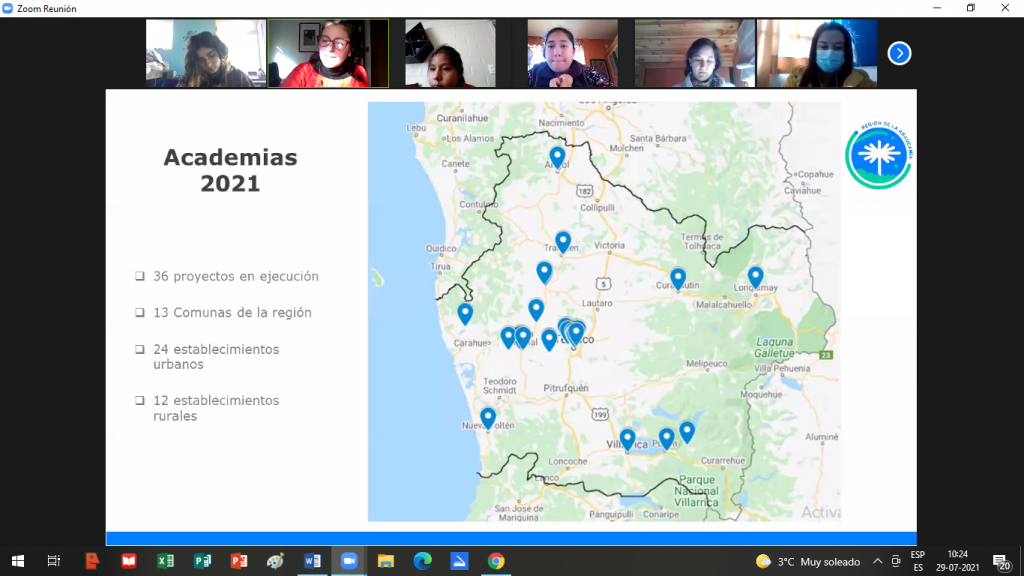Select the first participant thumbnail in teal room
1024x576 pixels.
point(206,53)
